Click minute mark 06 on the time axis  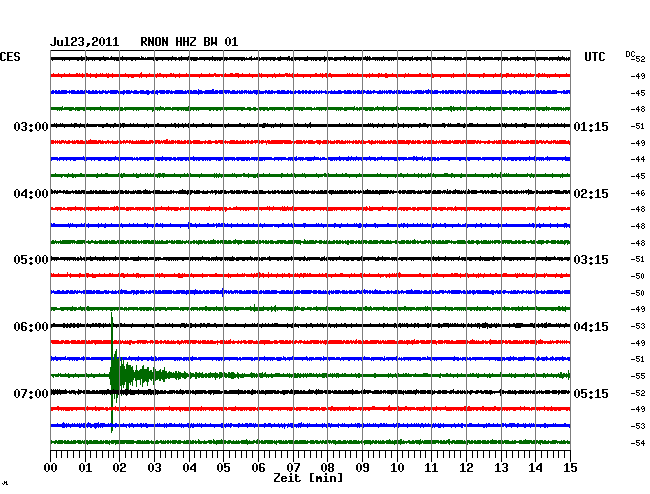point(258,468)
